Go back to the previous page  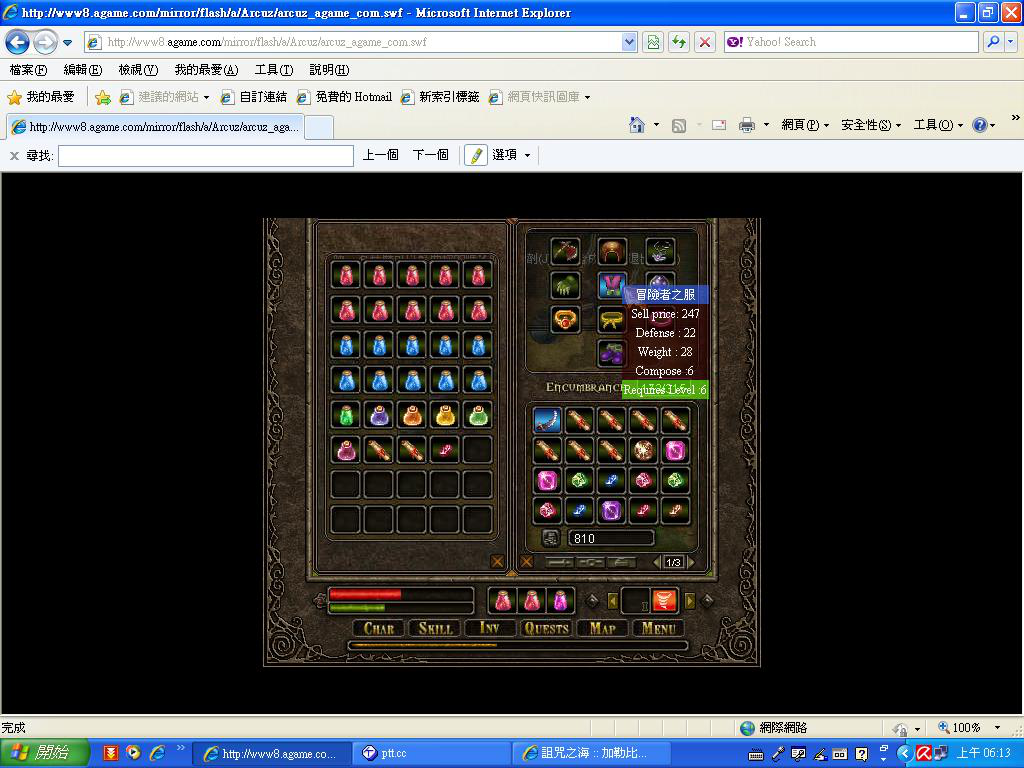pyautogui.click(x=18, y=42)
